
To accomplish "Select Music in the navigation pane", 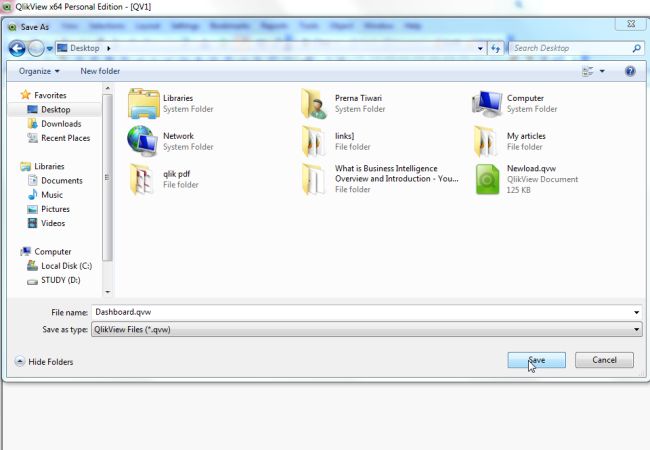I will point(45,194).
